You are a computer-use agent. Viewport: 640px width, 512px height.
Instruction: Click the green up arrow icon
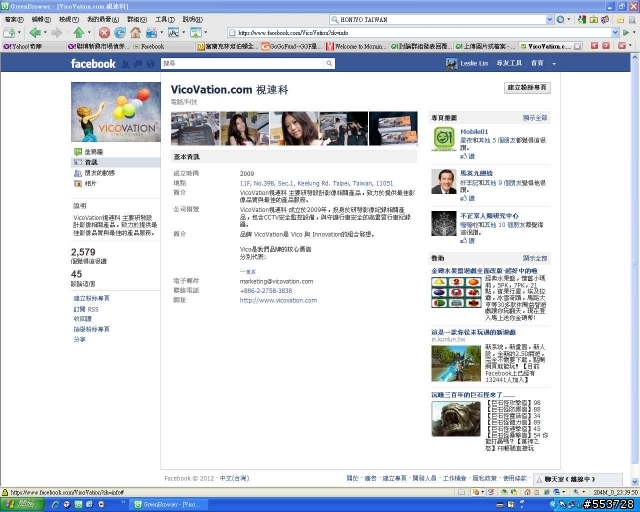click(x=78, y=33)
